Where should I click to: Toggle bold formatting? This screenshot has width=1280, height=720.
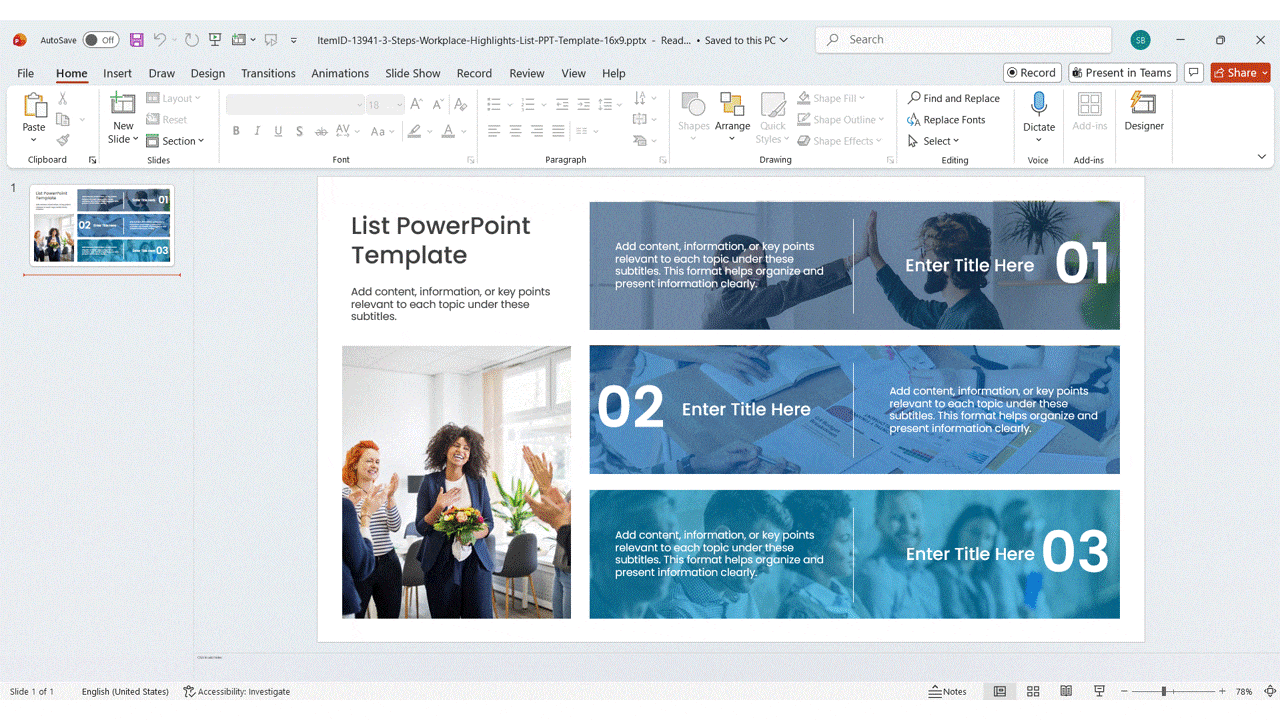pos(236,130)
